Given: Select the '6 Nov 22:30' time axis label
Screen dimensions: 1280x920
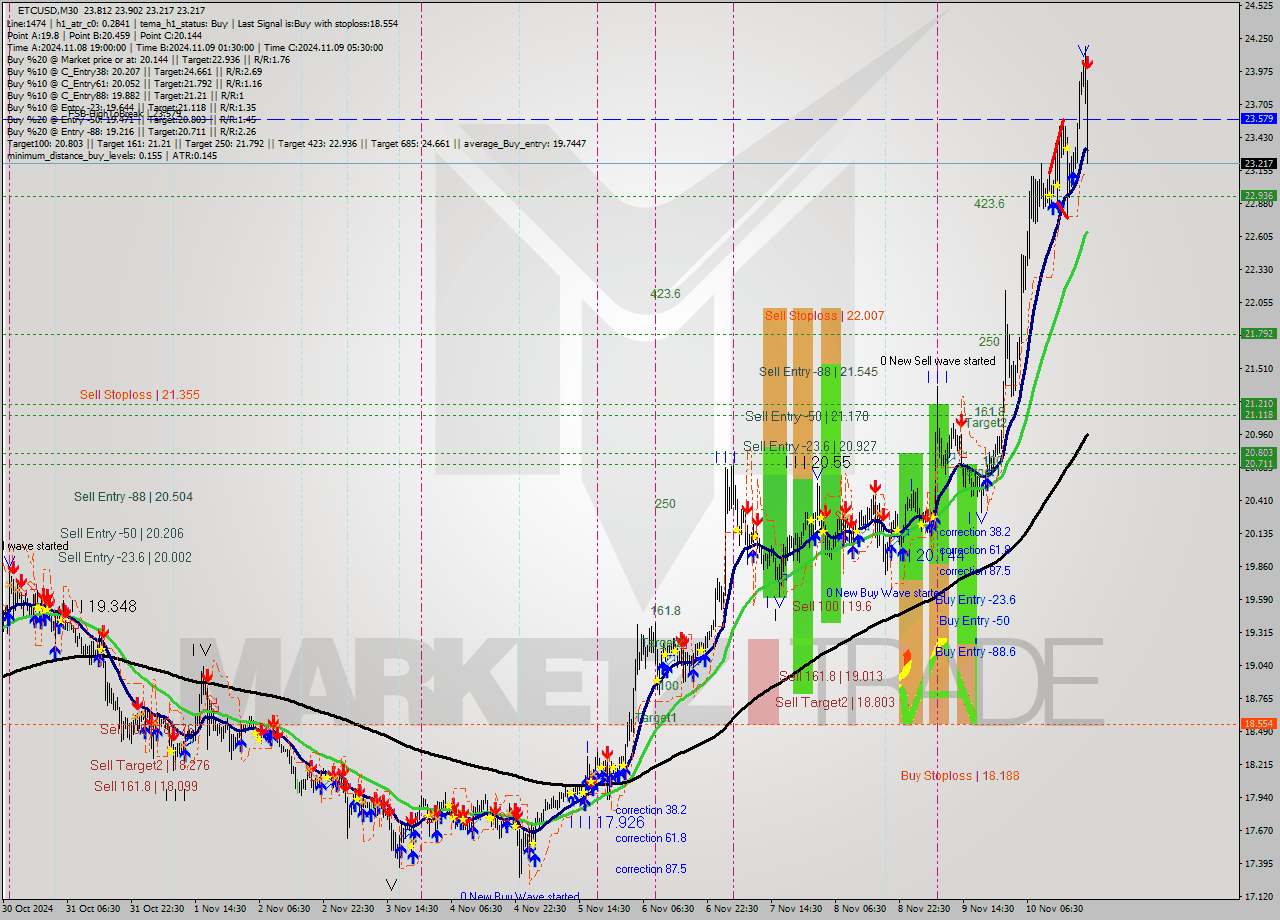Looking at the screenshot, I should click(x=733, y=909).
